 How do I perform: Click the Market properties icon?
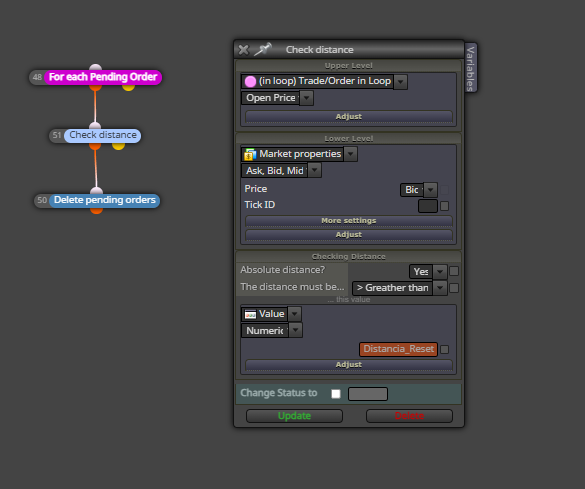click(x=250, y=154)
